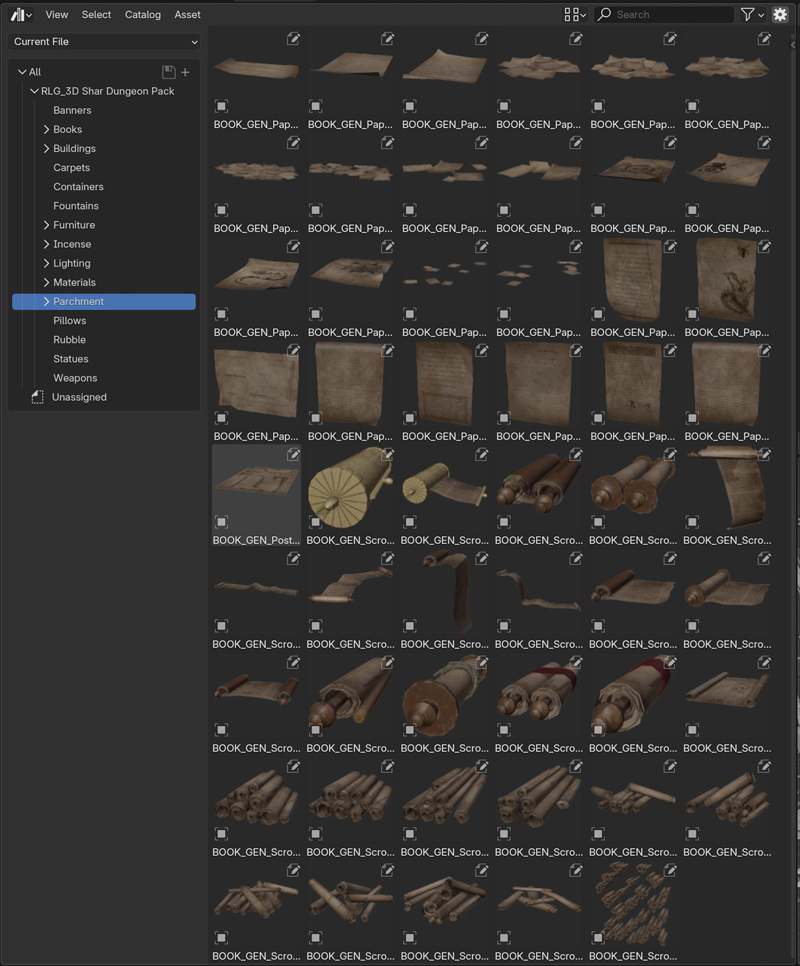Click the grid display mode icon
Image resolution: width=800 pixels, height=966 pixels.
[x=574, y=14]
